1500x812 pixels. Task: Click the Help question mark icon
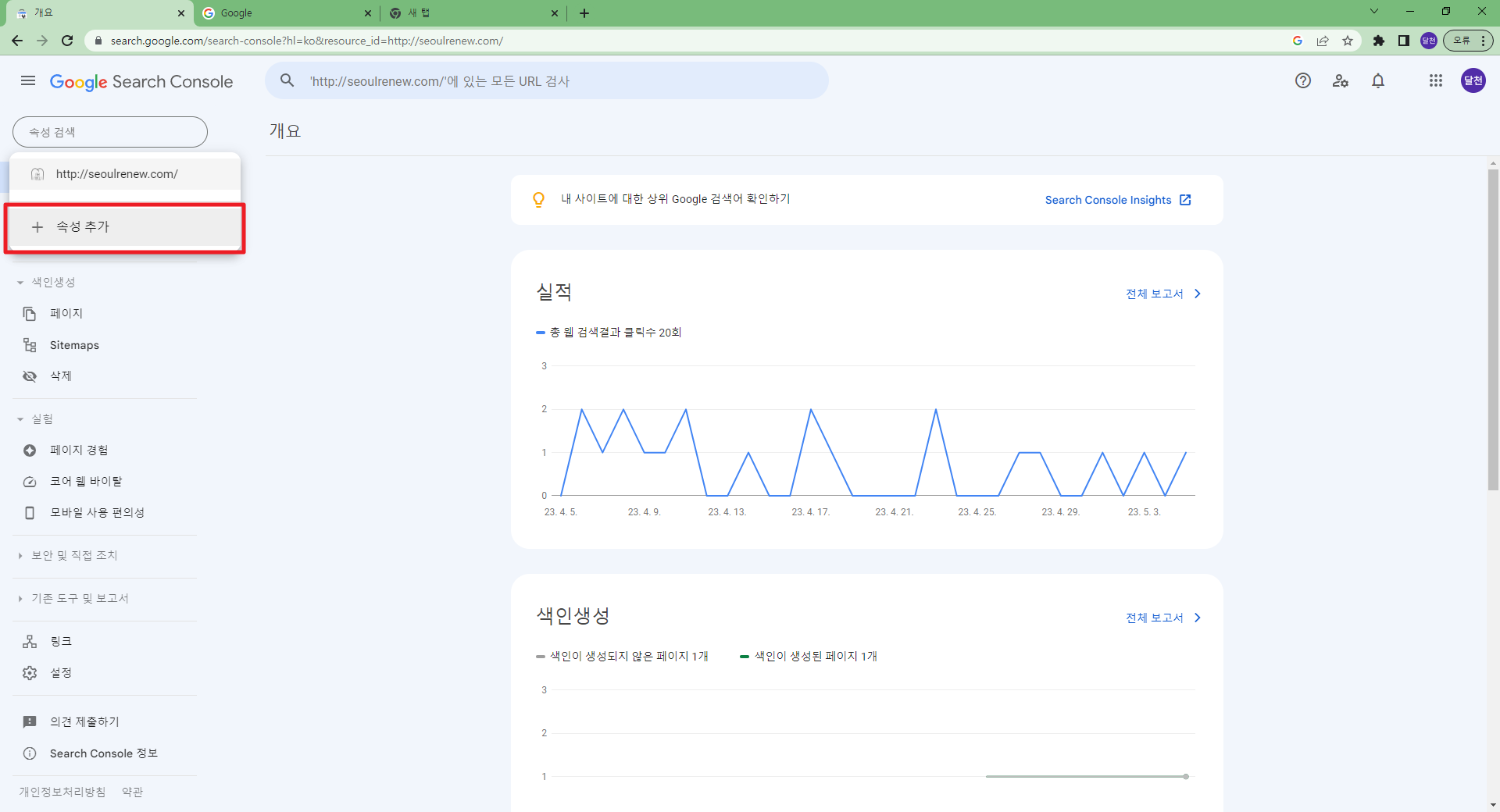pyautogui.click(x=1302, y=80)
